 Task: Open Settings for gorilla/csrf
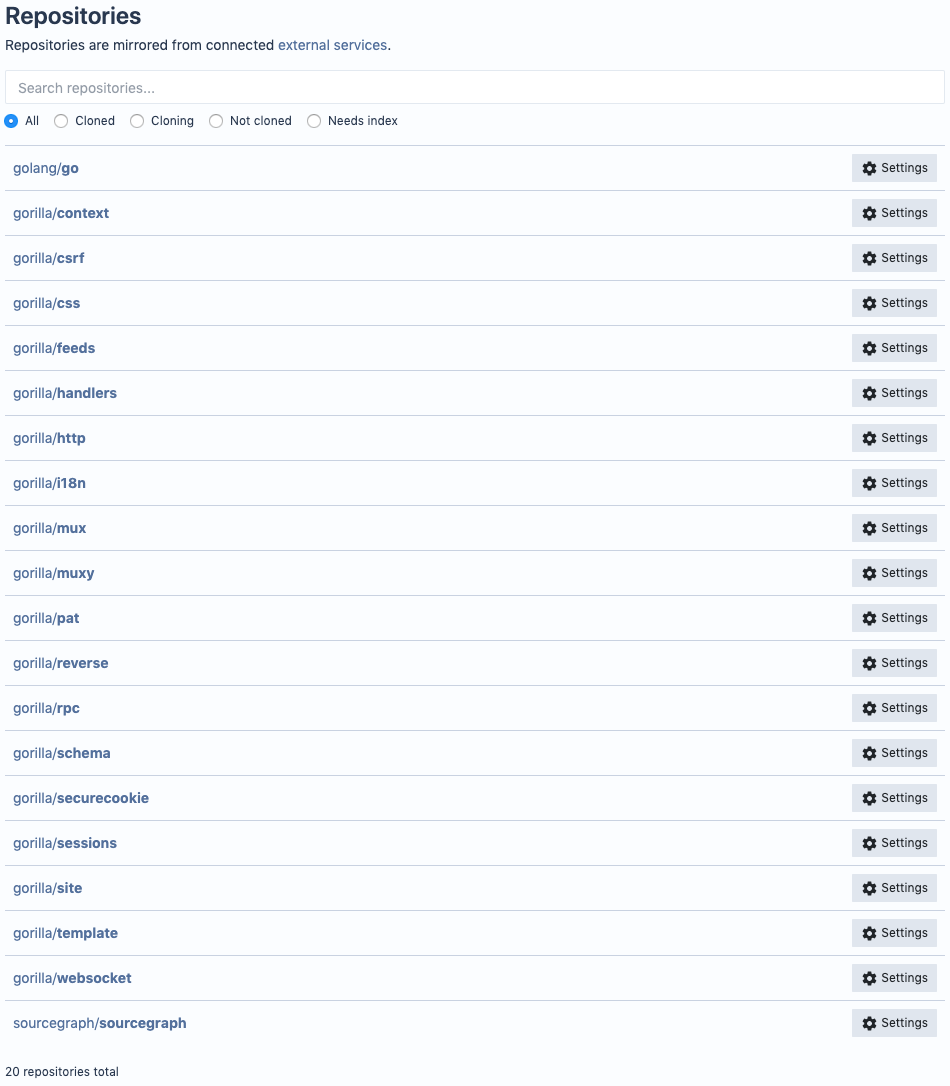(894, 258)
